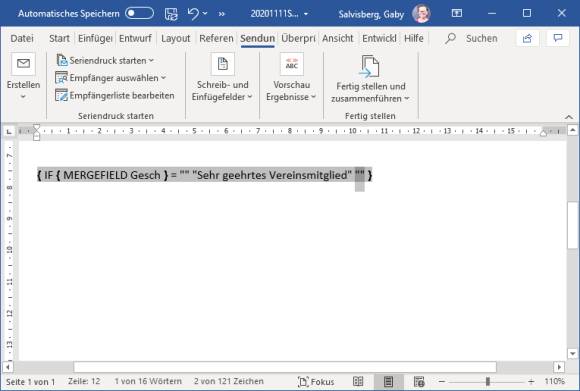
Task: Open the undo history dropdown arrow
Action: click(205, 14)
